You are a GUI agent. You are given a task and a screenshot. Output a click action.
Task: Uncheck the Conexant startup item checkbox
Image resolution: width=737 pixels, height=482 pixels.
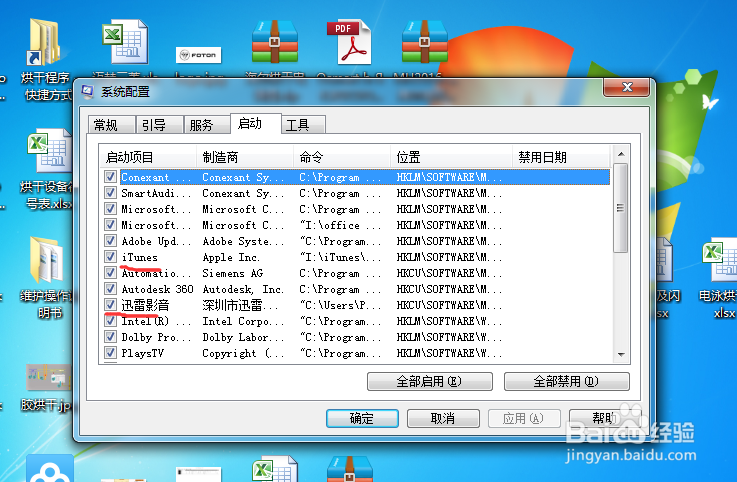click(110, 177)
